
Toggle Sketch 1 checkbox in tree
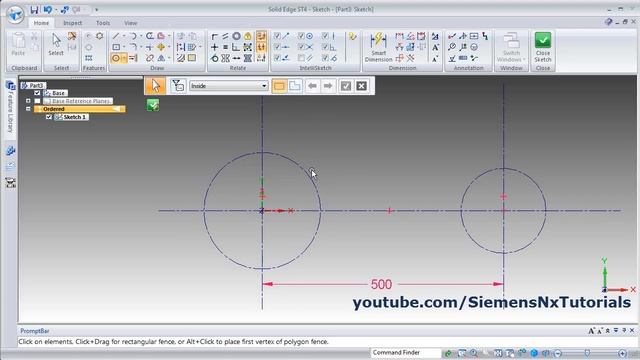click(x=49, y=117)
